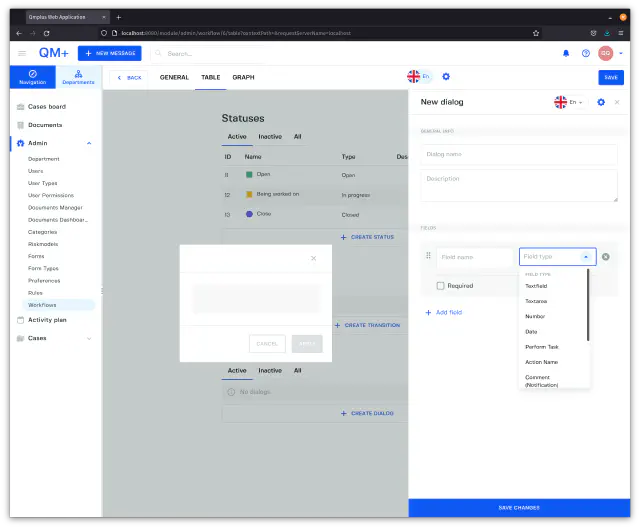Click the green Open status color swatch
640x528 pixels.
(x=249, y=175)
